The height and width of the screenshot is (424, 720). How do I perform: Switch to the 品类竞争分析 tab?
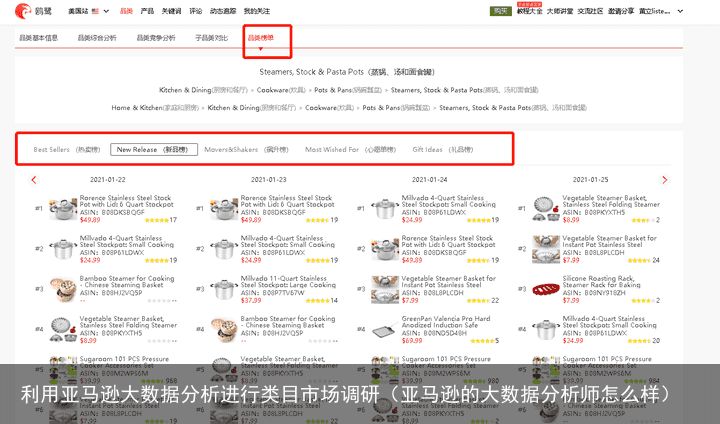(156, 38)
